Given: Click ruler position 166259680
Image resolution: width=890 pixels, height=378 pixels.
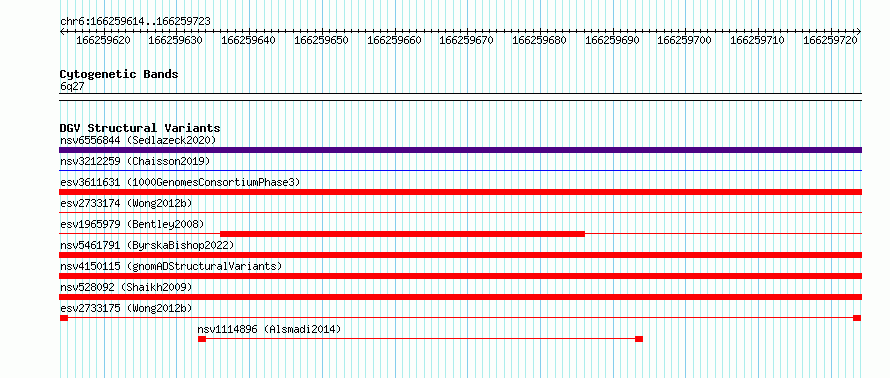Looking at the screenshot, I should point(539,40).
